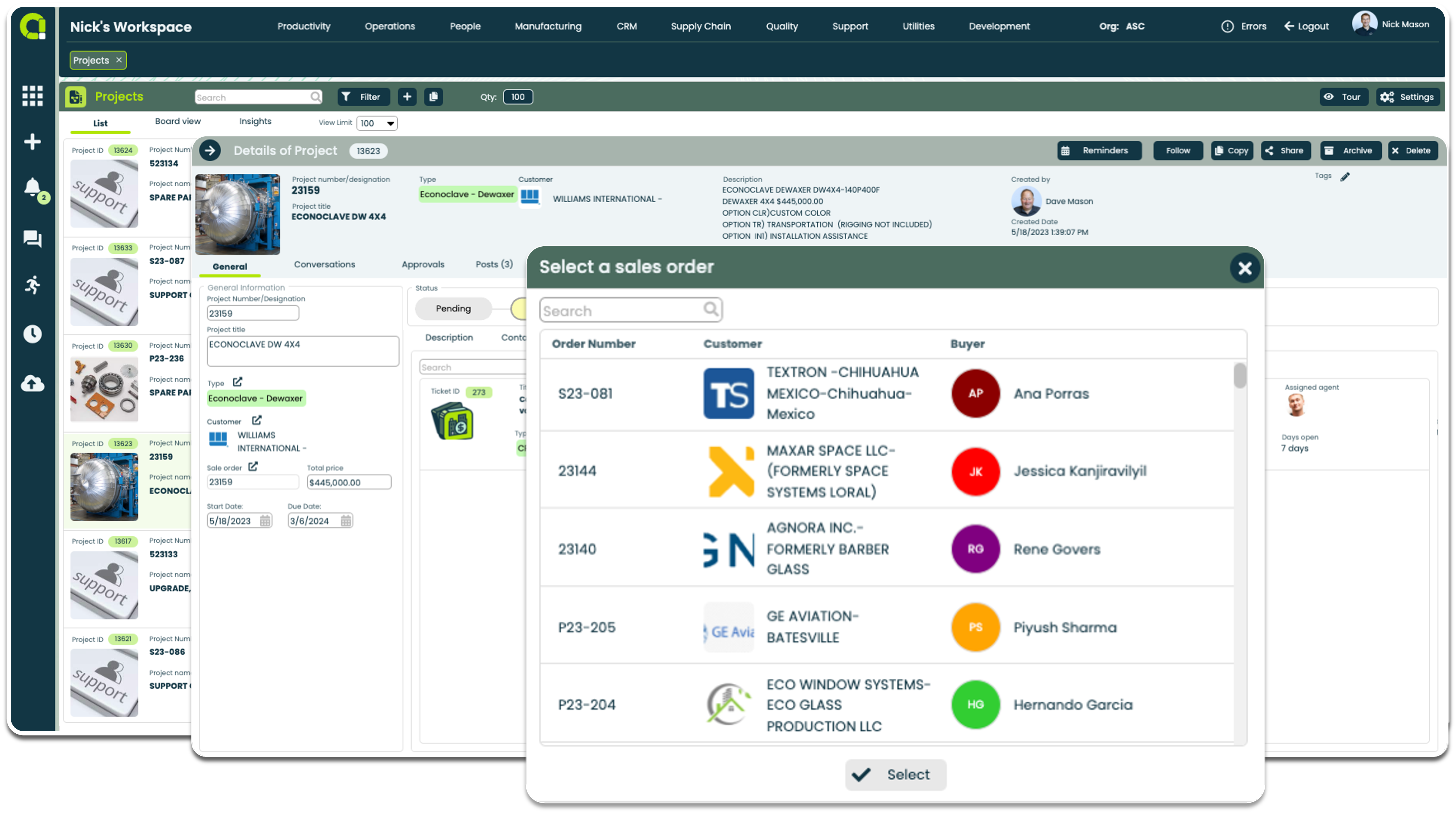Viewport: 1456px width, 813px height.
Task: Click the running person activity icon
Action: click(x=32, y=285)
